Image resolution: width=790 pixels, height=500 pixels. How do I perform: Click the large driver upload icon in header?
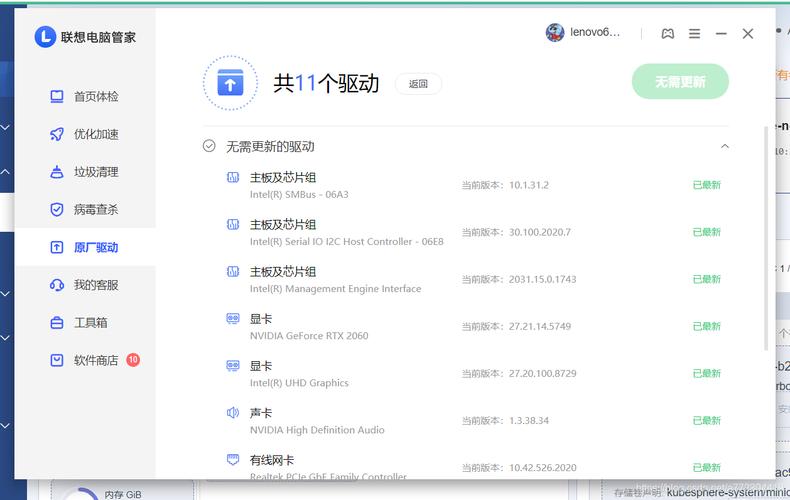coord(230,83)
